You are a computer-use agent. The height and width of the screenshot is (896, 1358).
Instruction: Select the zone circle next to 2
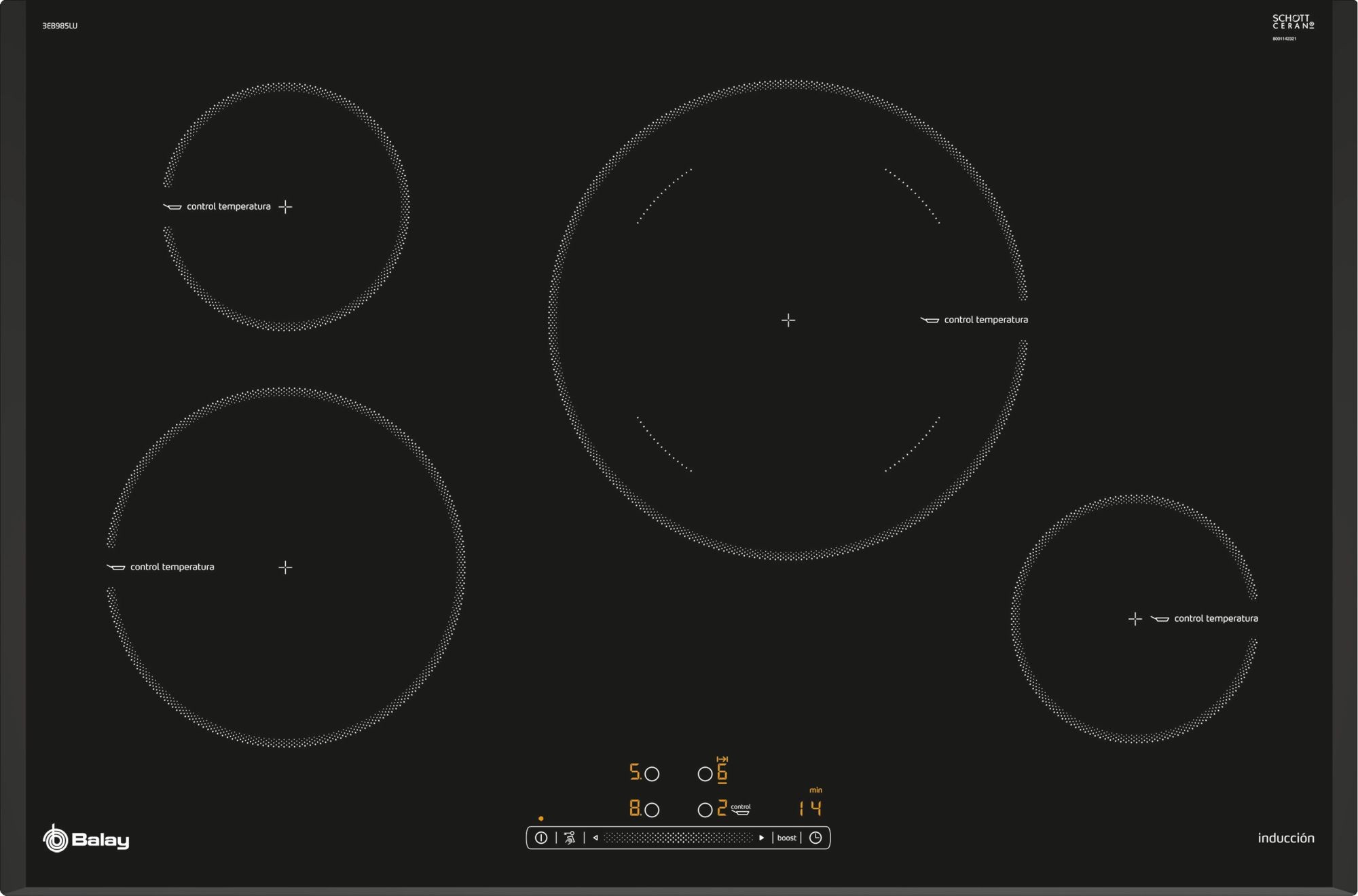click(x=705, y=810)
